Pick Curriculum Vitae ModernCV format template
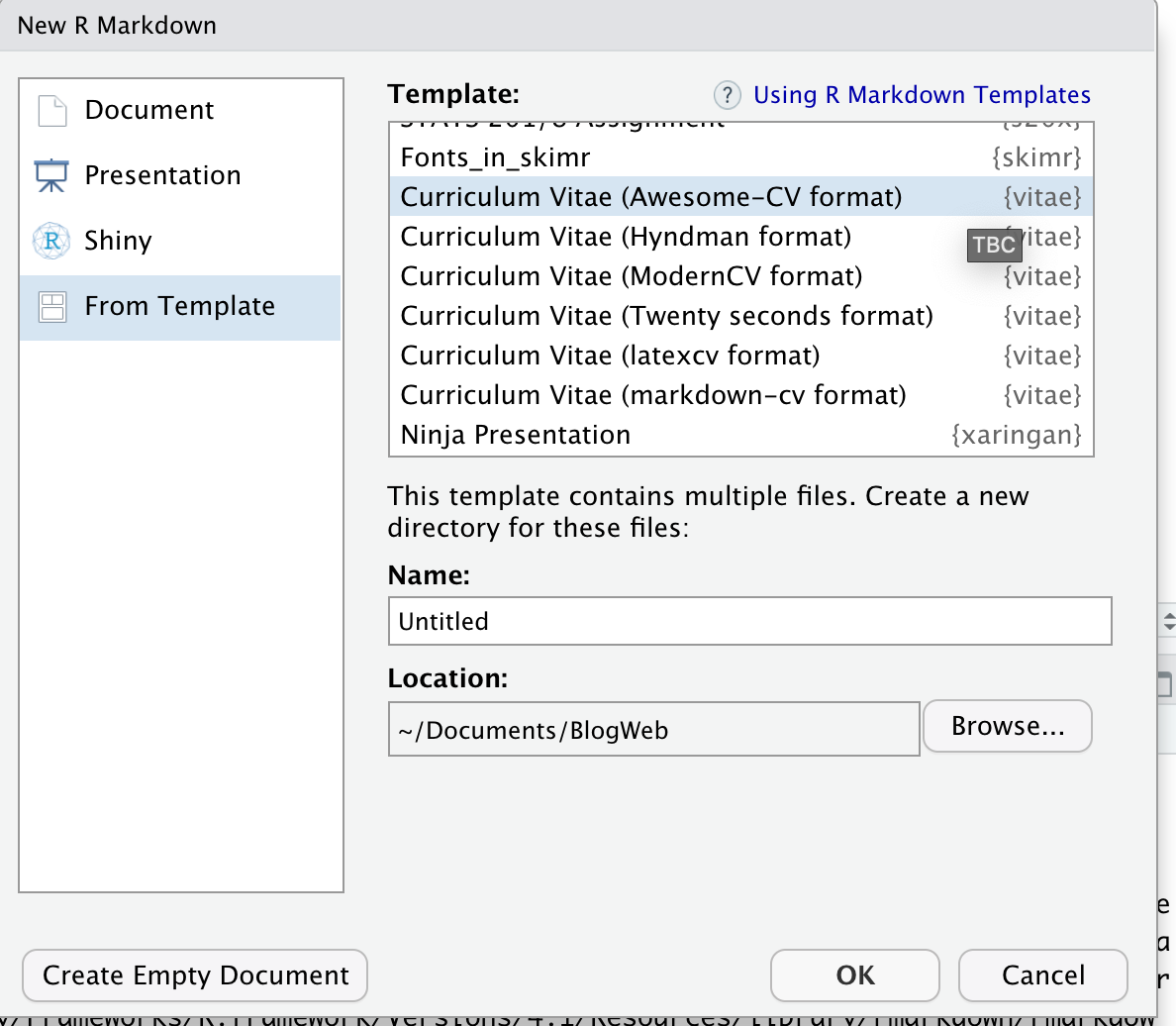This screenshot has height=1026, width=1176. click(741, 277)
